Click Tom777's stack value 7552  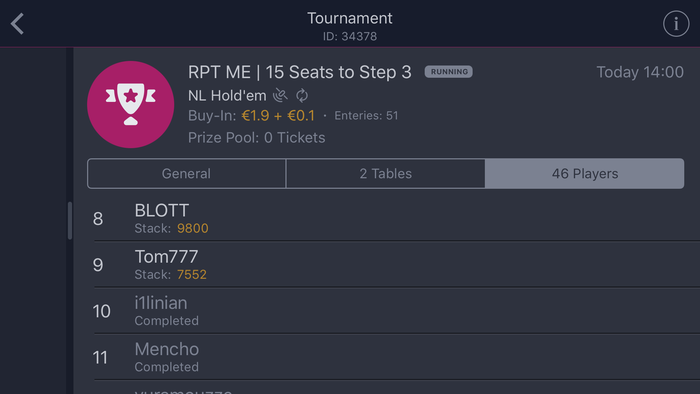tap(192, 274)
